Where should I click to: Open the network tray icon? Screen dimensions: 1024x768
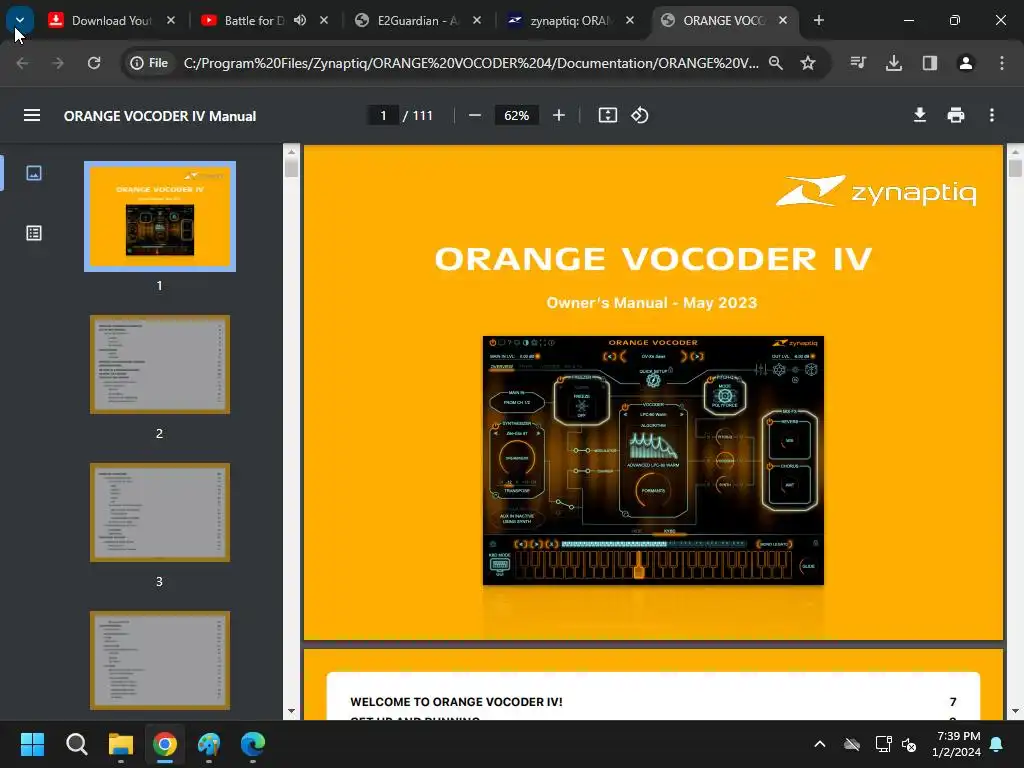pyautogui.click(x=883, y=744)
